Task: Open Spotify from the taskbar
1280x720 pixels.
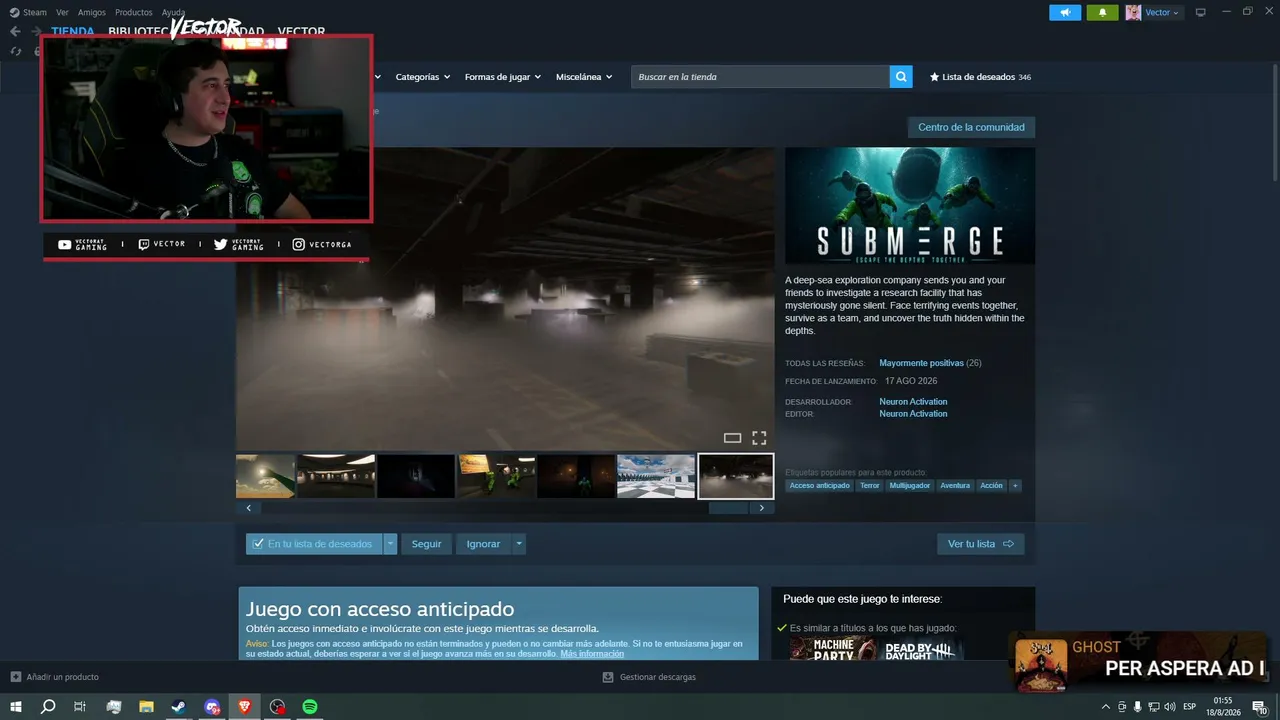Action: point(310,706)
